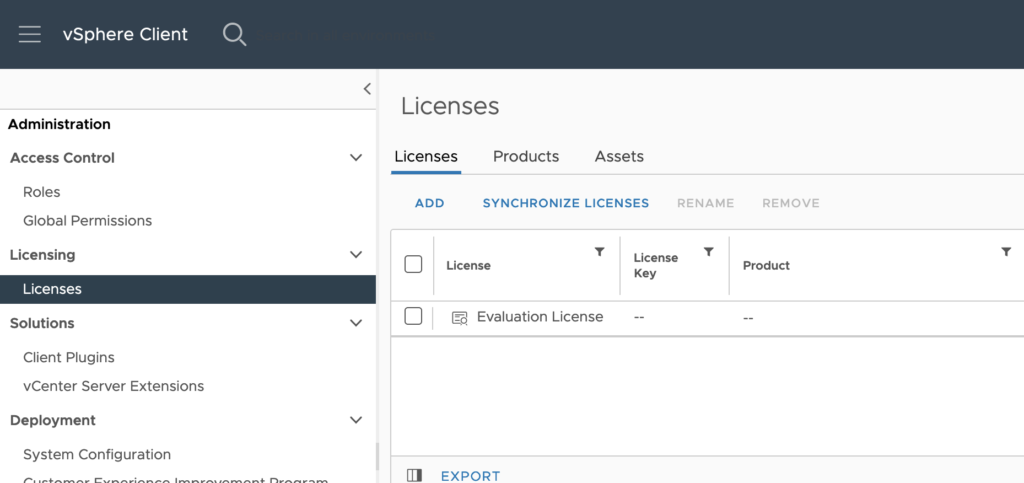Click the column chooser icon beside Export
The height and width of the screenshot is (483, 1024).
(x=414, y=476)
